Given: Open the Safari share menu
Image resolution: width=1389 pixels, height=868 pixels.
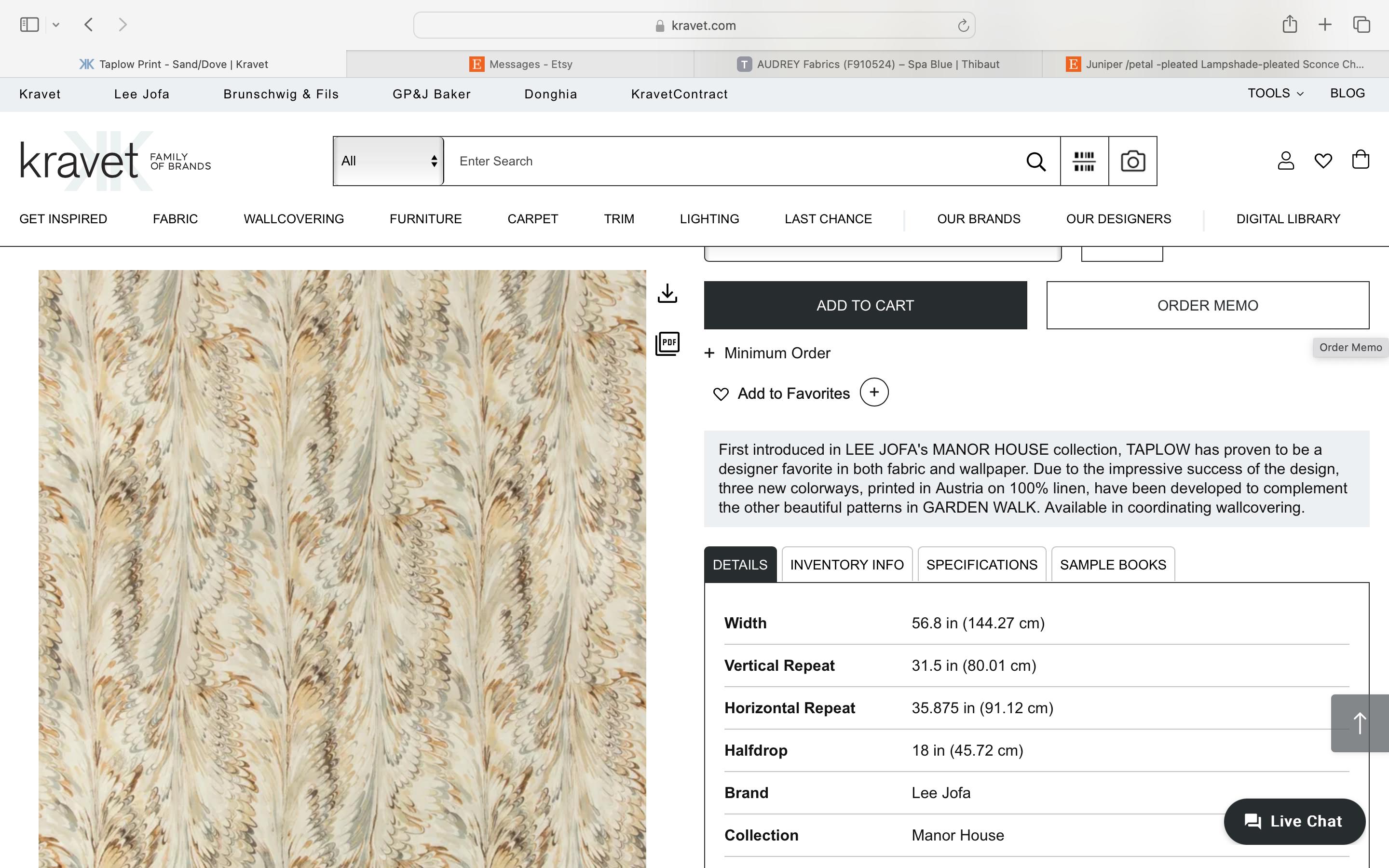Looking at the screenshot, I should coord(1290,24).
